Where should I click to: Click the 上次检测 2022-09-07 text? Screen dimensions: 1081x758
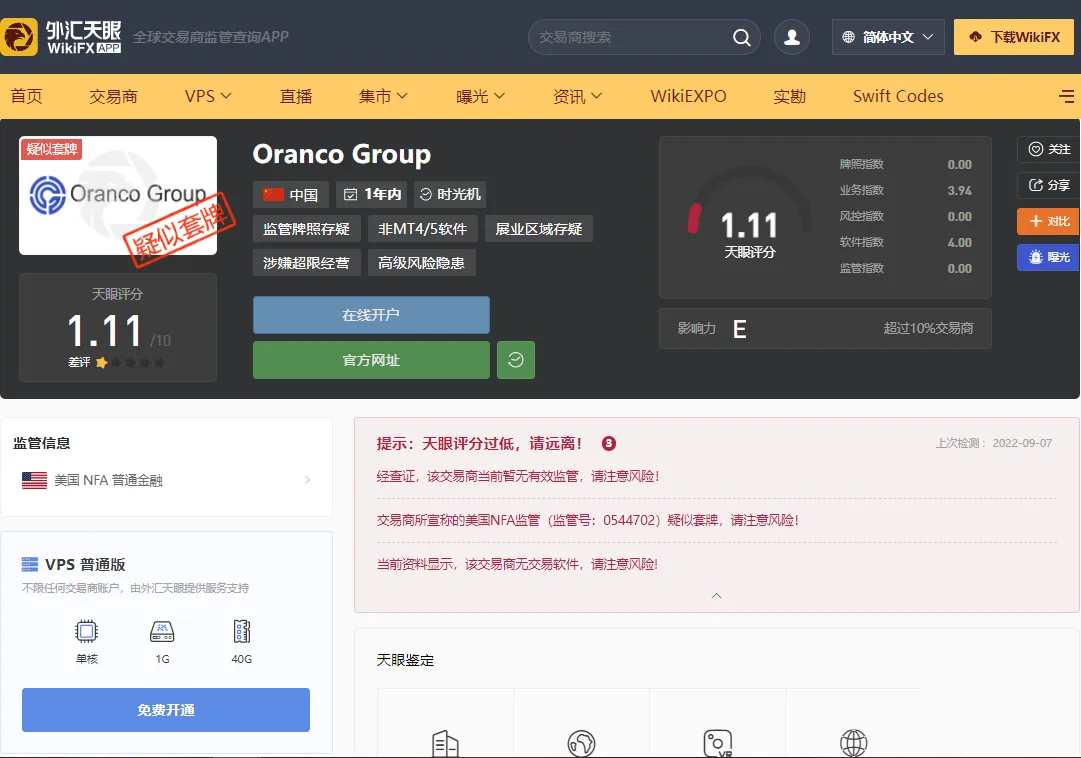[x=993, y=443]
